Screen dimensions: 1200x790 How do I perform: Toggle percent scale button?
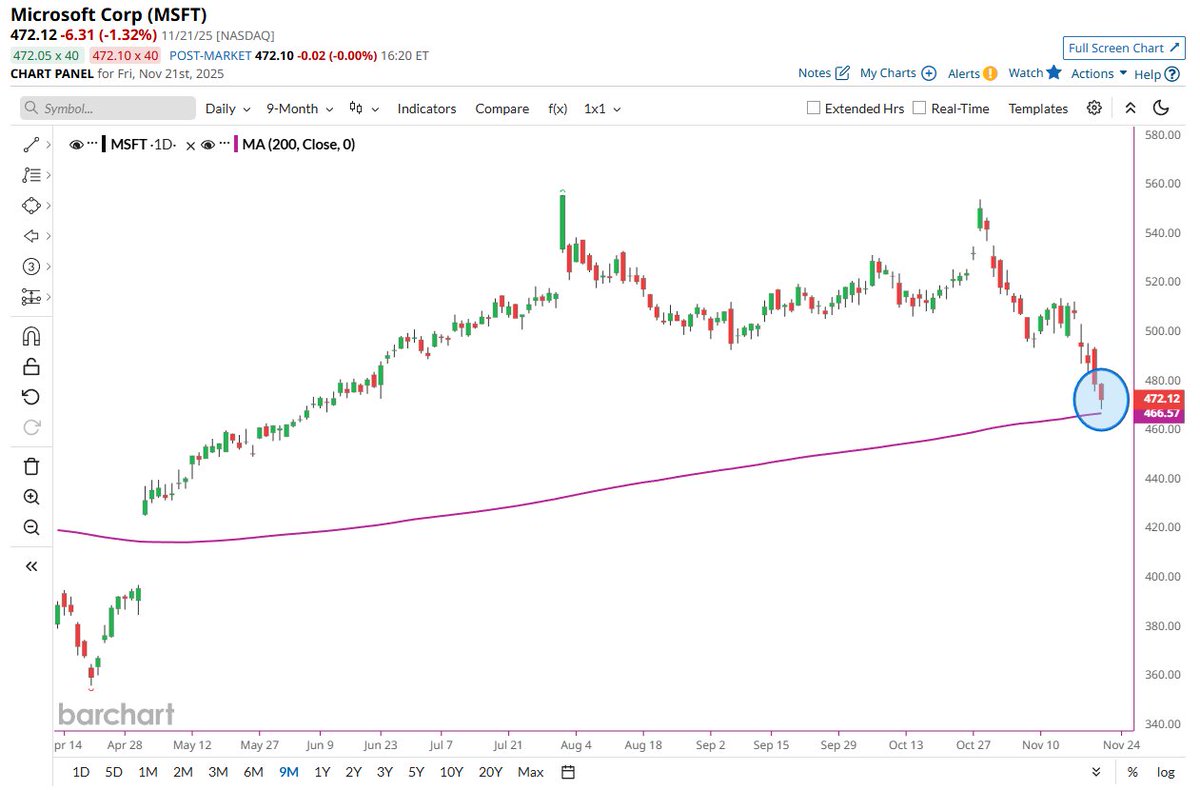[x=1132, y=772]
